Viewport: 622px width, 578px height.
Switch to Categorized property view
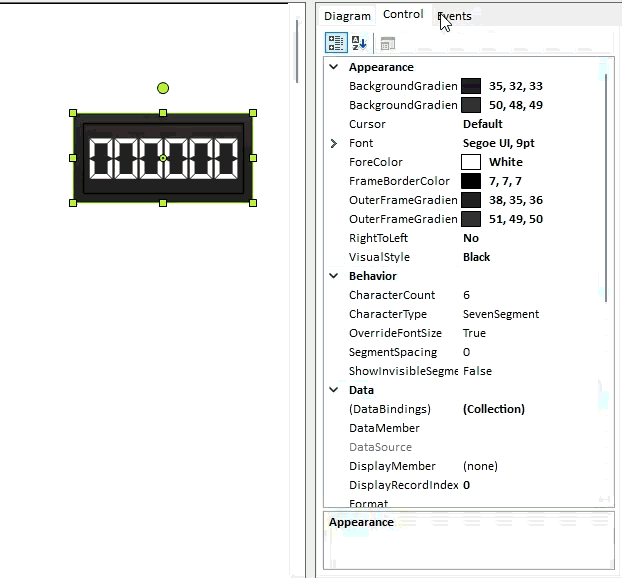pyautogui.click(x=336, y=43)
